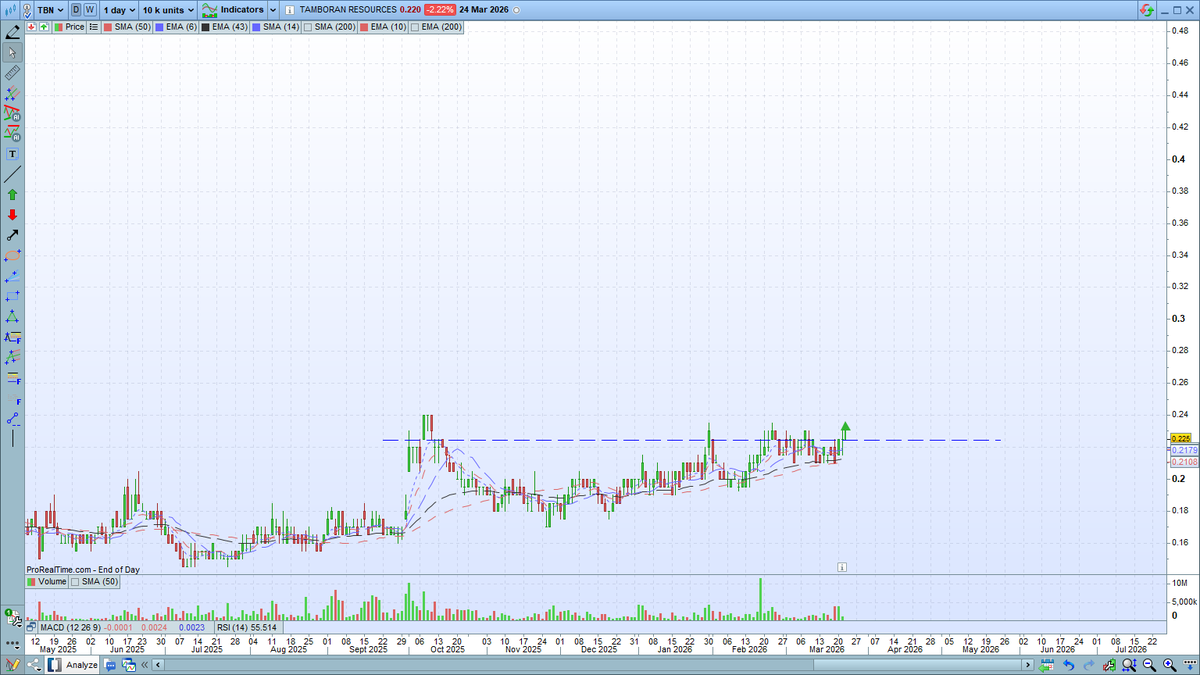Screen dimensions: 1200x675
Task: Toggle the SMA (200) indicator checkbox
Action: (307, 27)
